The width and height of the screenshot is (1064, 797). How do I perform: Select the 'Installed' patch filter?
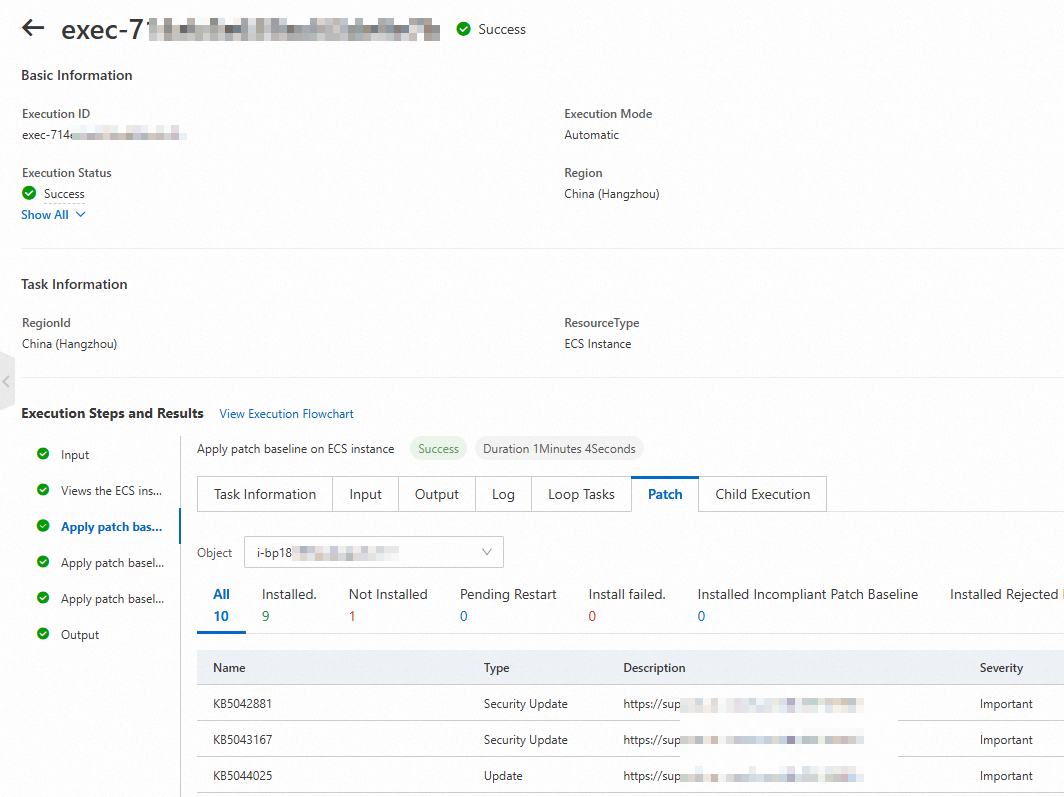pyautogui.click(x=289, y=604)
